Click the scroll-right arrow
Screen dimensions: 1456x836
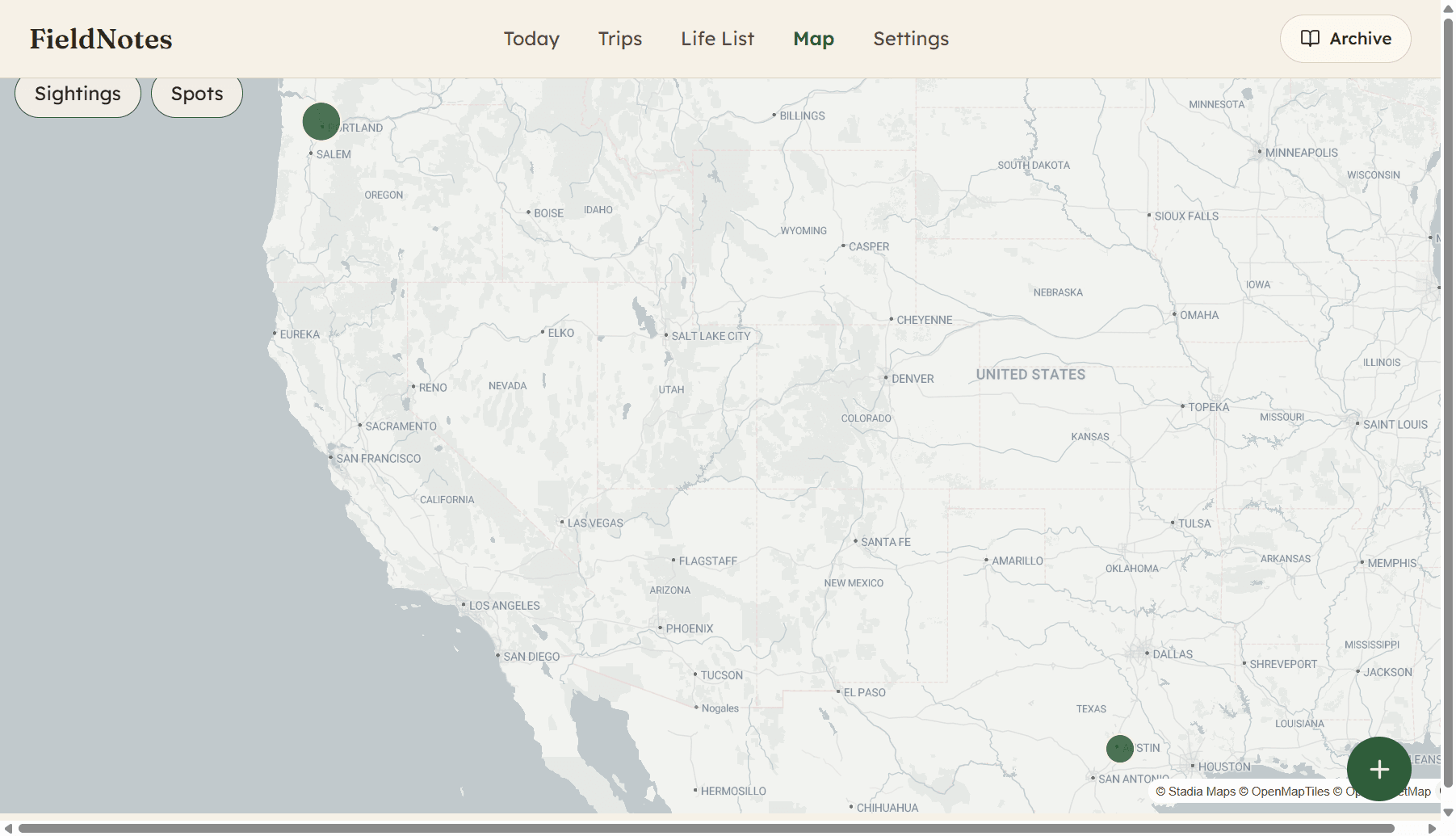pos(1432,828)
